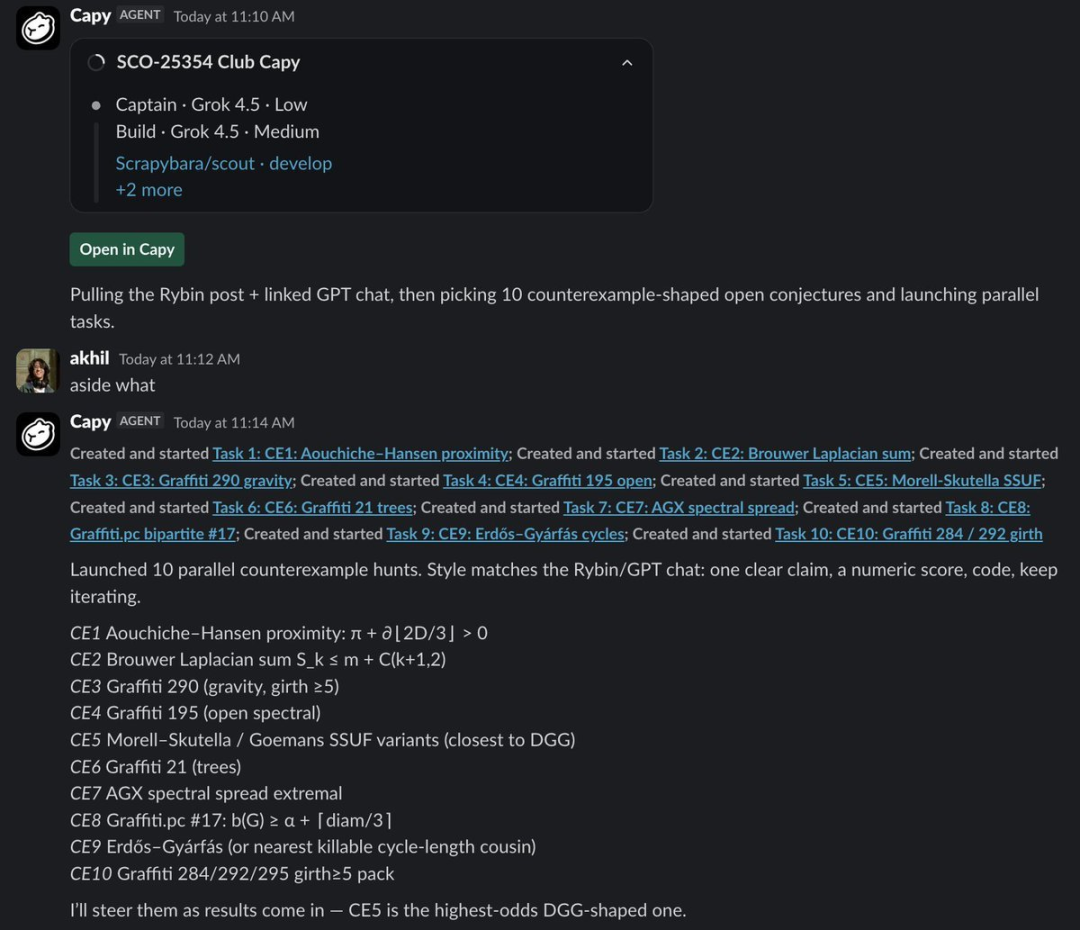1080x930 pixels.
Task: Expand the '+2 more' items in card
Action: point(149,190)
